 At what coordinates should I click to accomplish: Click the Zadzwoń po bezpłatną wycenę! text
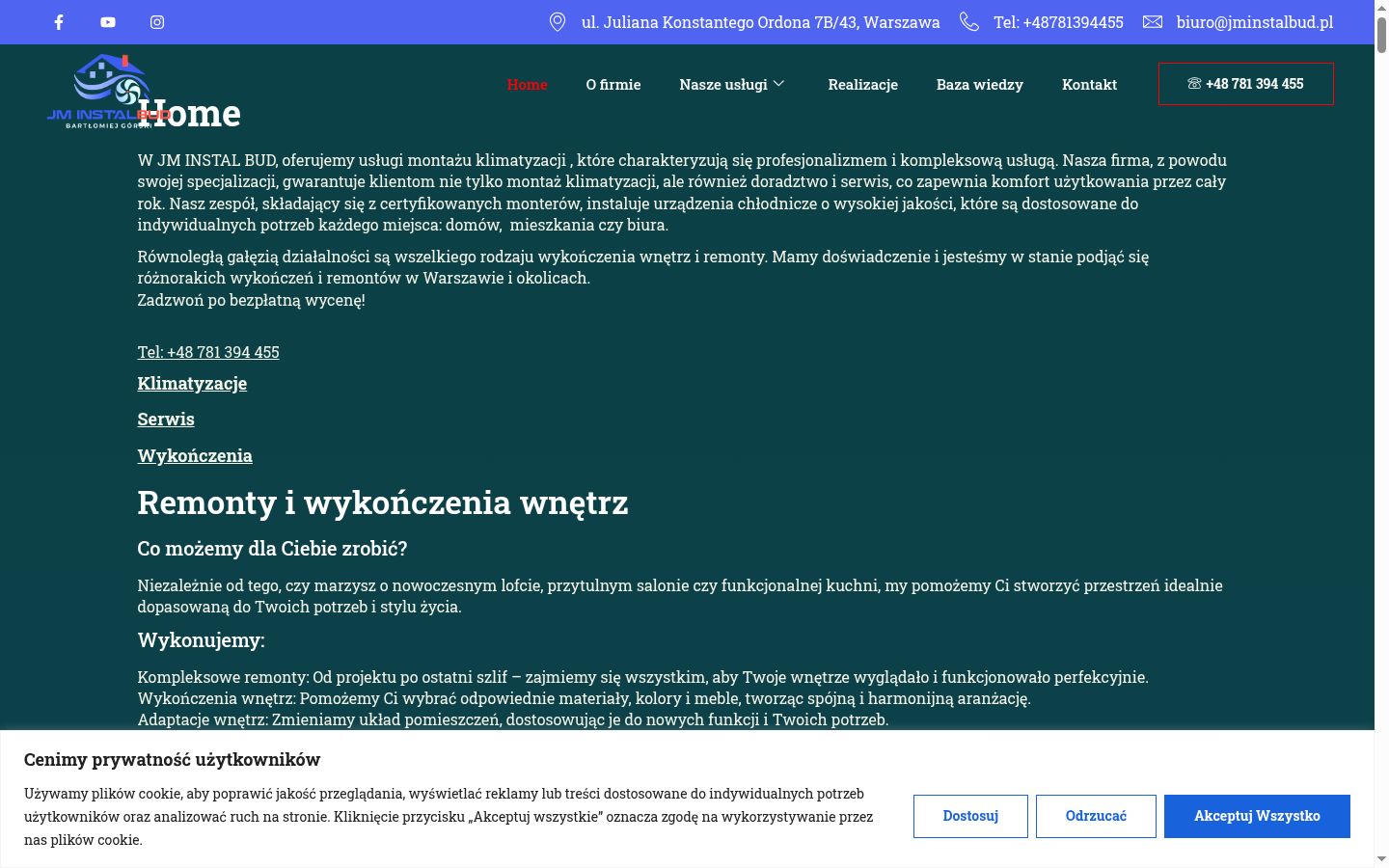pyautogui.click(x=252, y=300)
